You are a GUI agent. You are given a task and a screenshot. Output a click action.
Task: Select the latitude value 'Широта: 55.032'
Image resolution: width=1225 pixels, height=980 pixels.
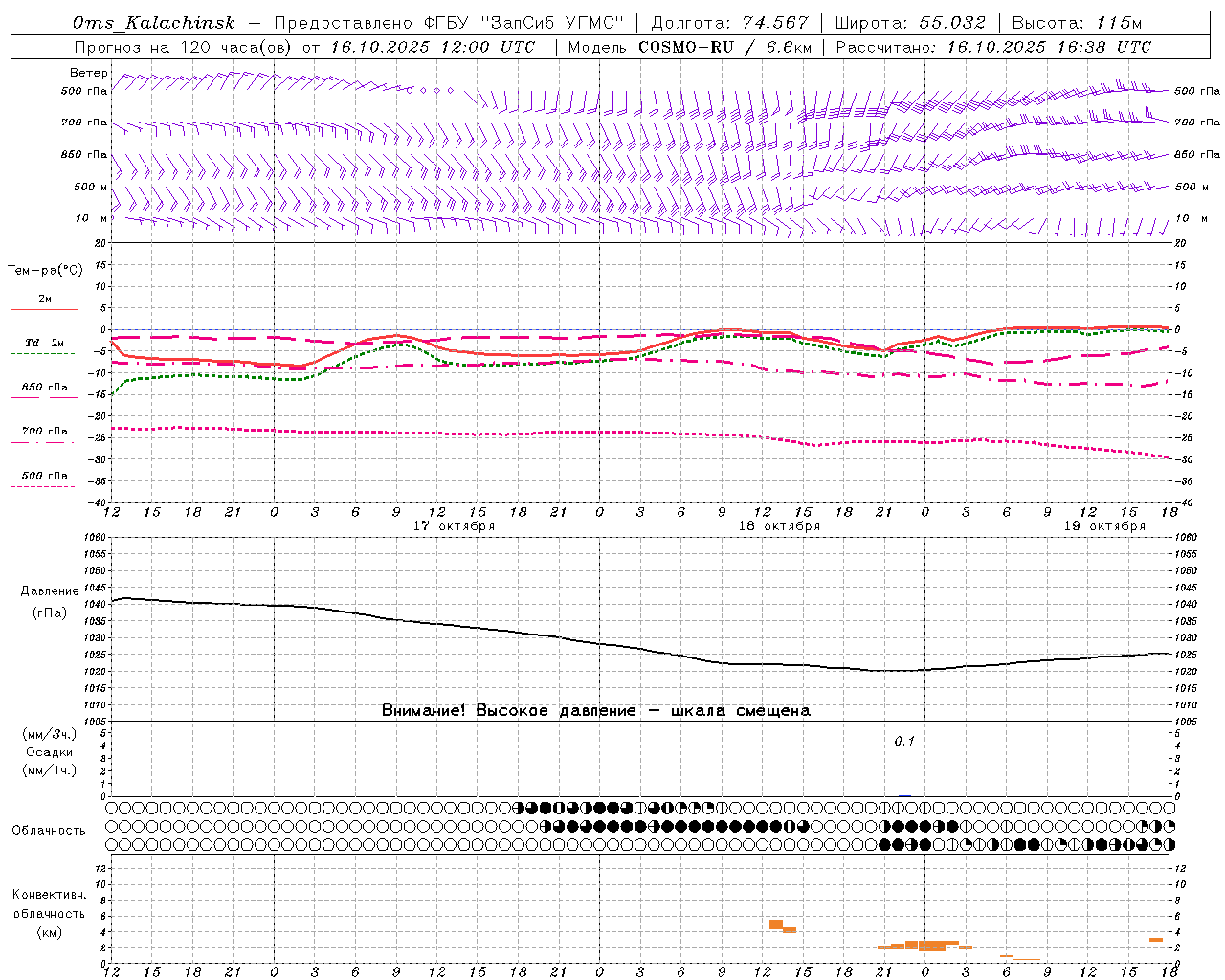tap(910, 23)
